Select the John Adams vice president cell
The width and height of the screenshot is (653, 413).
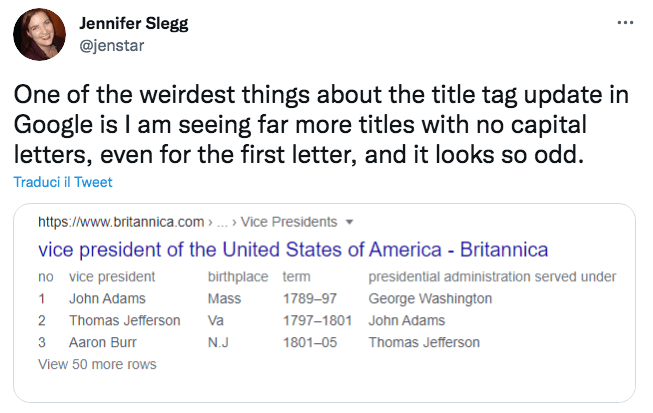[x=107, y=299]
